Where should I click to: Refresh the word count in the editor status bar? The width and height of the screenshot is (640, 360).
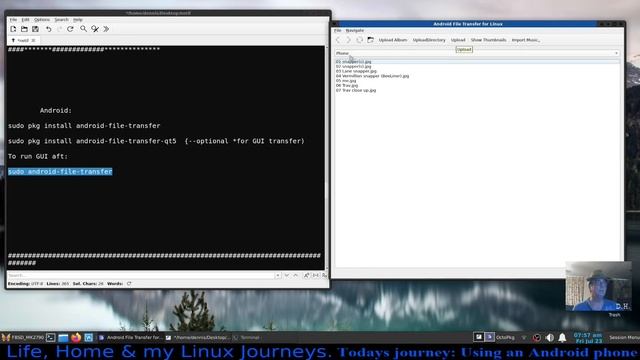(x=129, y=284)
